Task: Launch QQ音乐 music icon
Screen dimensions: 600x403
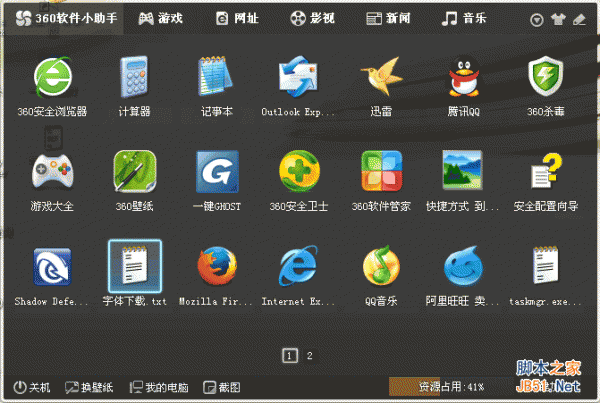Action: [381, 266]
